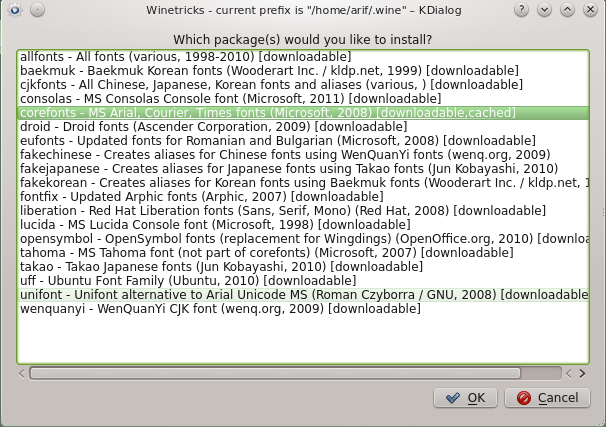Screen dimensions: 606x427
Task: Click the round pin button in title bar
Action: tap(37, 10)
